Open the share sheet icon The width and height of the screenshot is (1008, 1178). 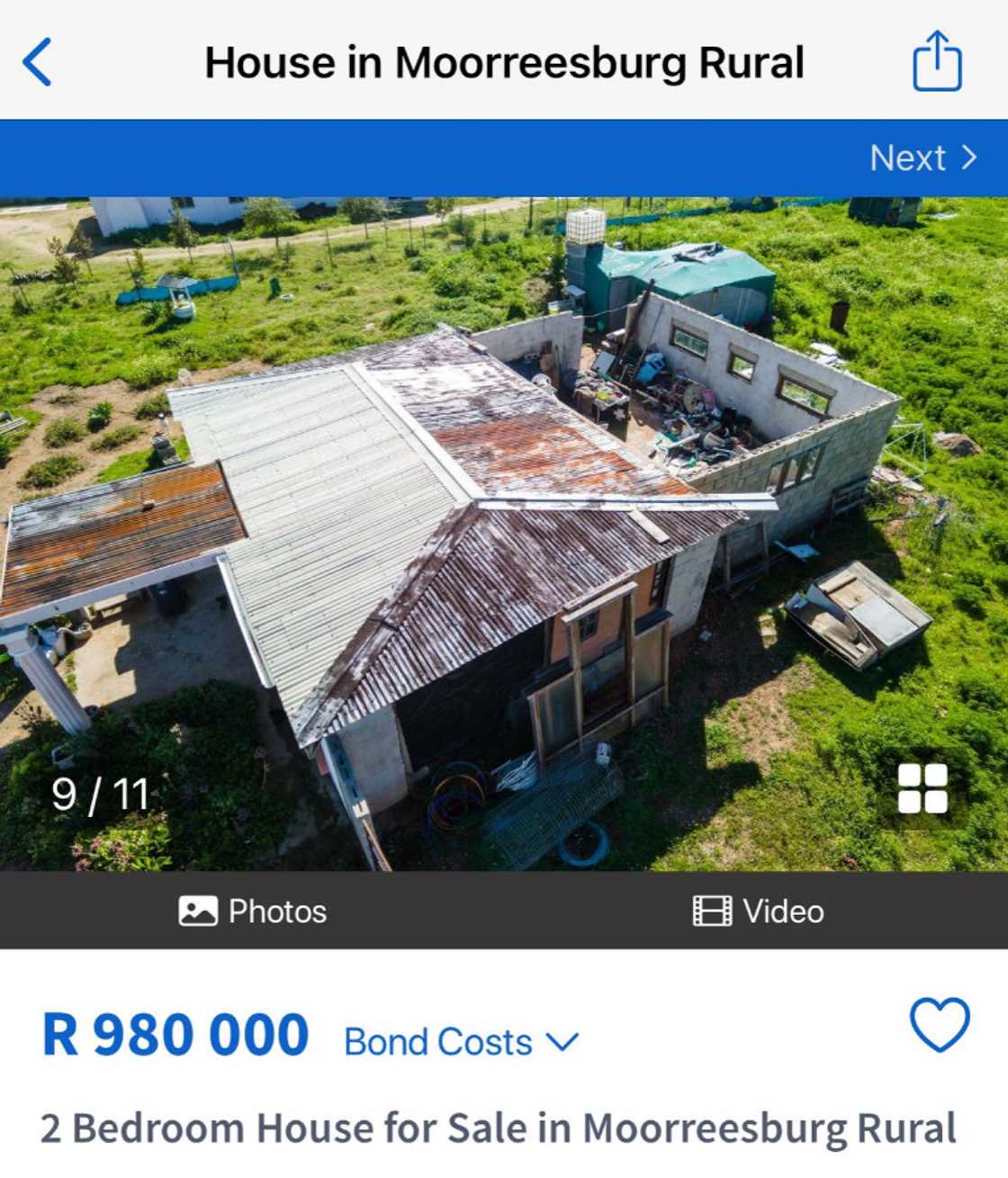[937, 61]
